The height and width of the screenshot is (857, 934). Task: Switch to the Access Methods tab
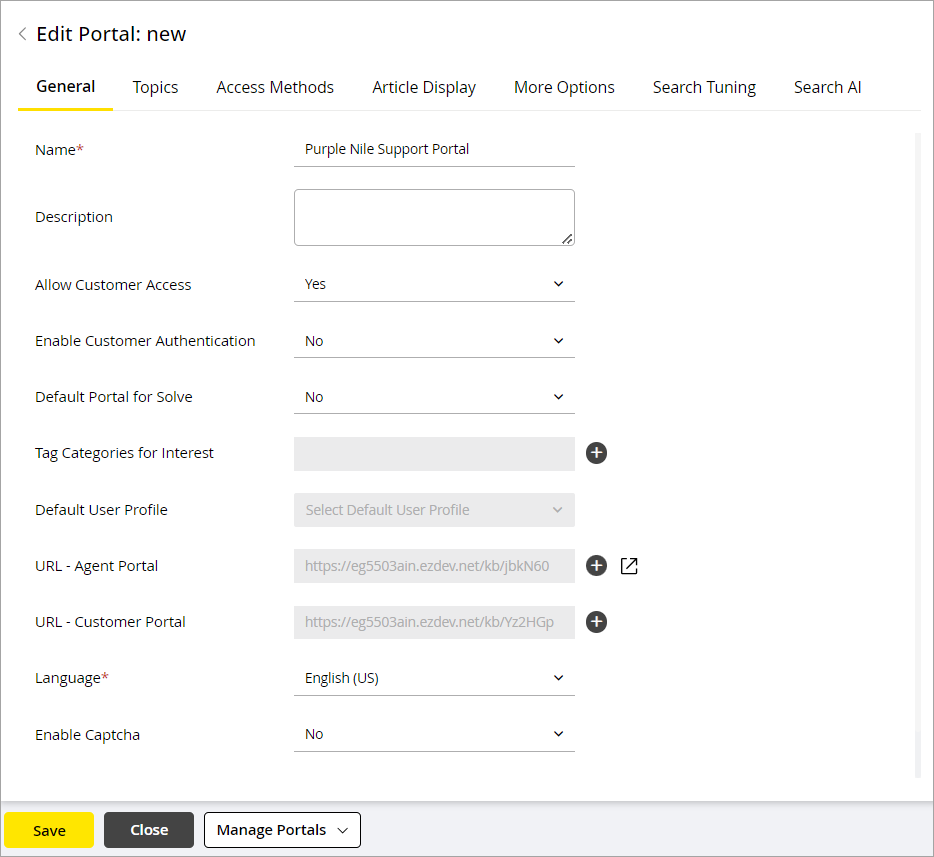pos(274,87)
